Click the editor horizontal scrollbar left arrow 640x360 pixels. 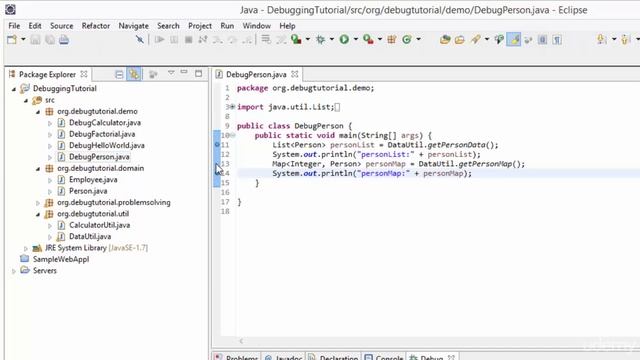tap(241, 341)
